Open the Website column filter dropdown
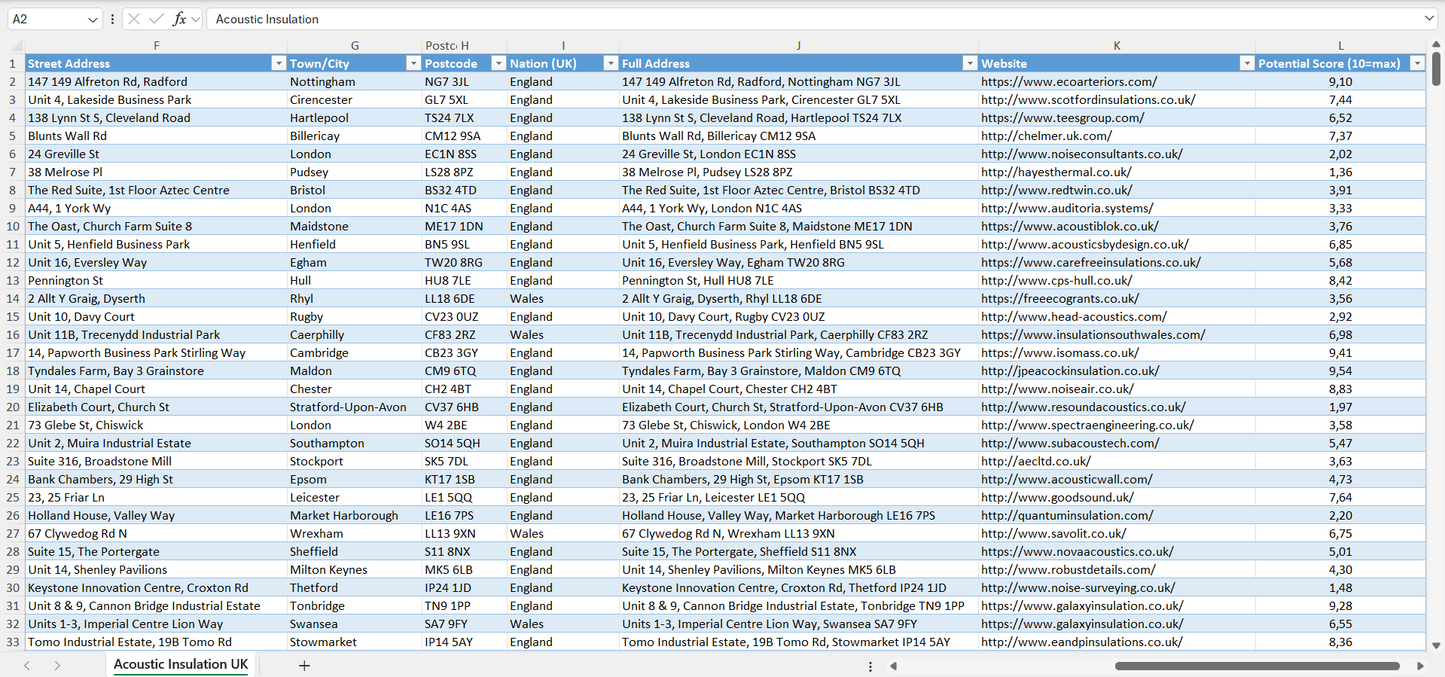The height and width of the screenshot is (677, 1445). click(x=1246, y=62)
